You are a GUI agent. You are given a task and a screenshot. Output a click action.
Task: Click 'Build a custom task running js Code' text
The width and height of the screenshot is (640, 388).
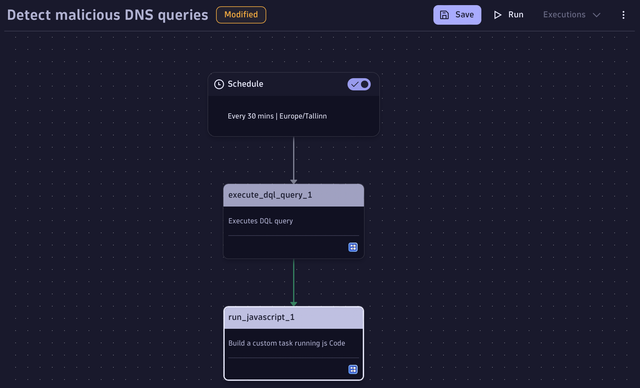pyautogui.click(x=287, y=343)
